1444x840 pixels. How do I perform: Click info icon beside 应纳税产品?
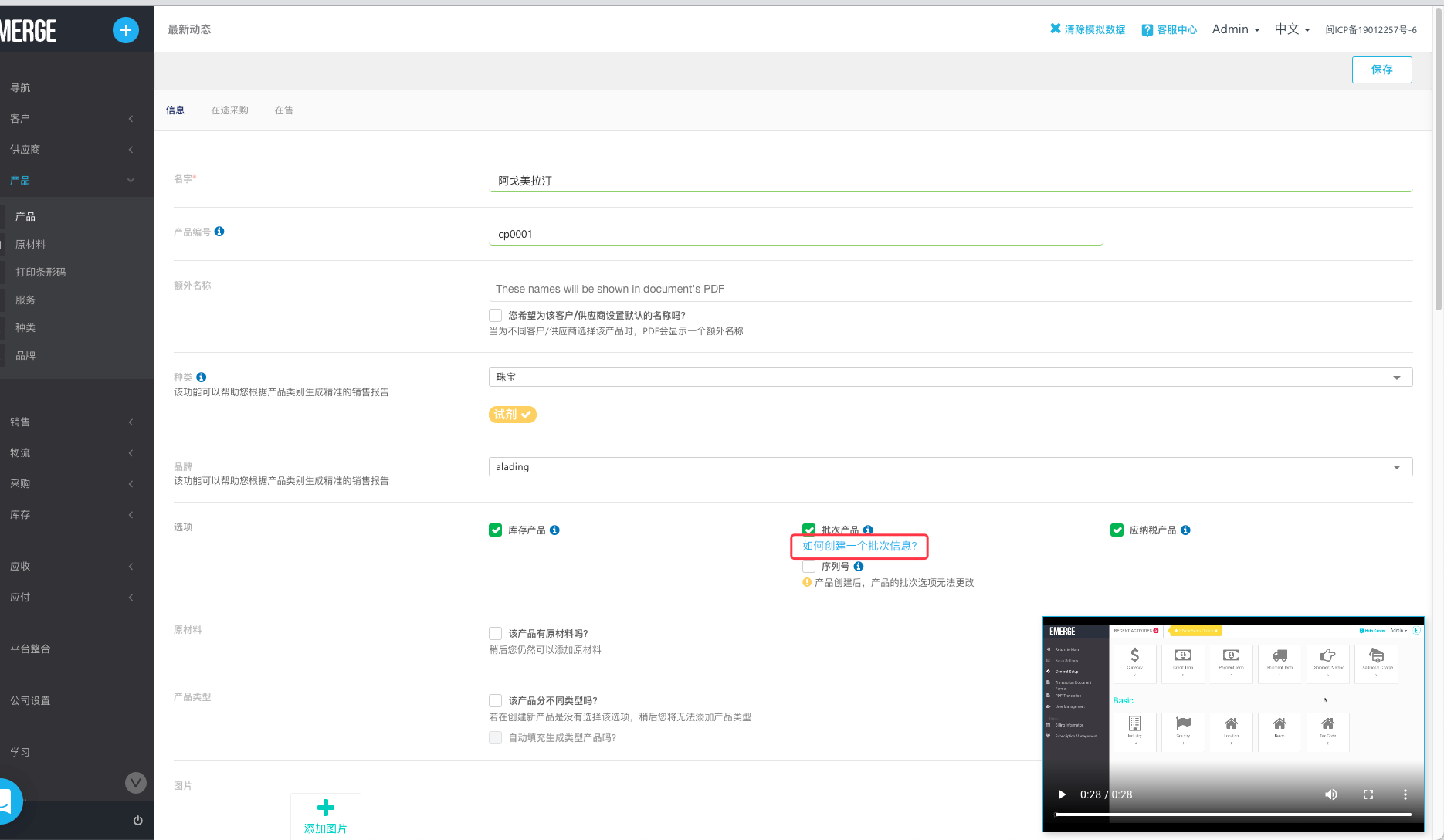(x=1185, y=530)
